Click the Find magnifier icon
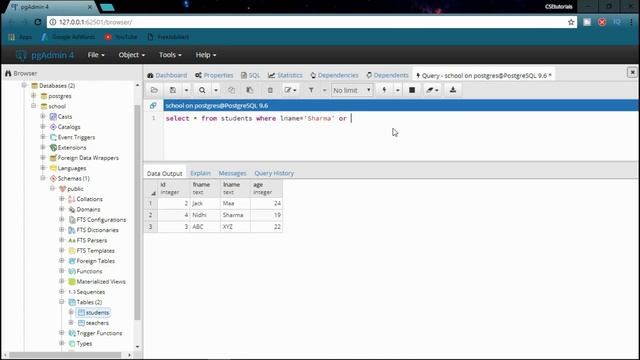The height and width of the screenshot is (360, 640). (202, 90)
